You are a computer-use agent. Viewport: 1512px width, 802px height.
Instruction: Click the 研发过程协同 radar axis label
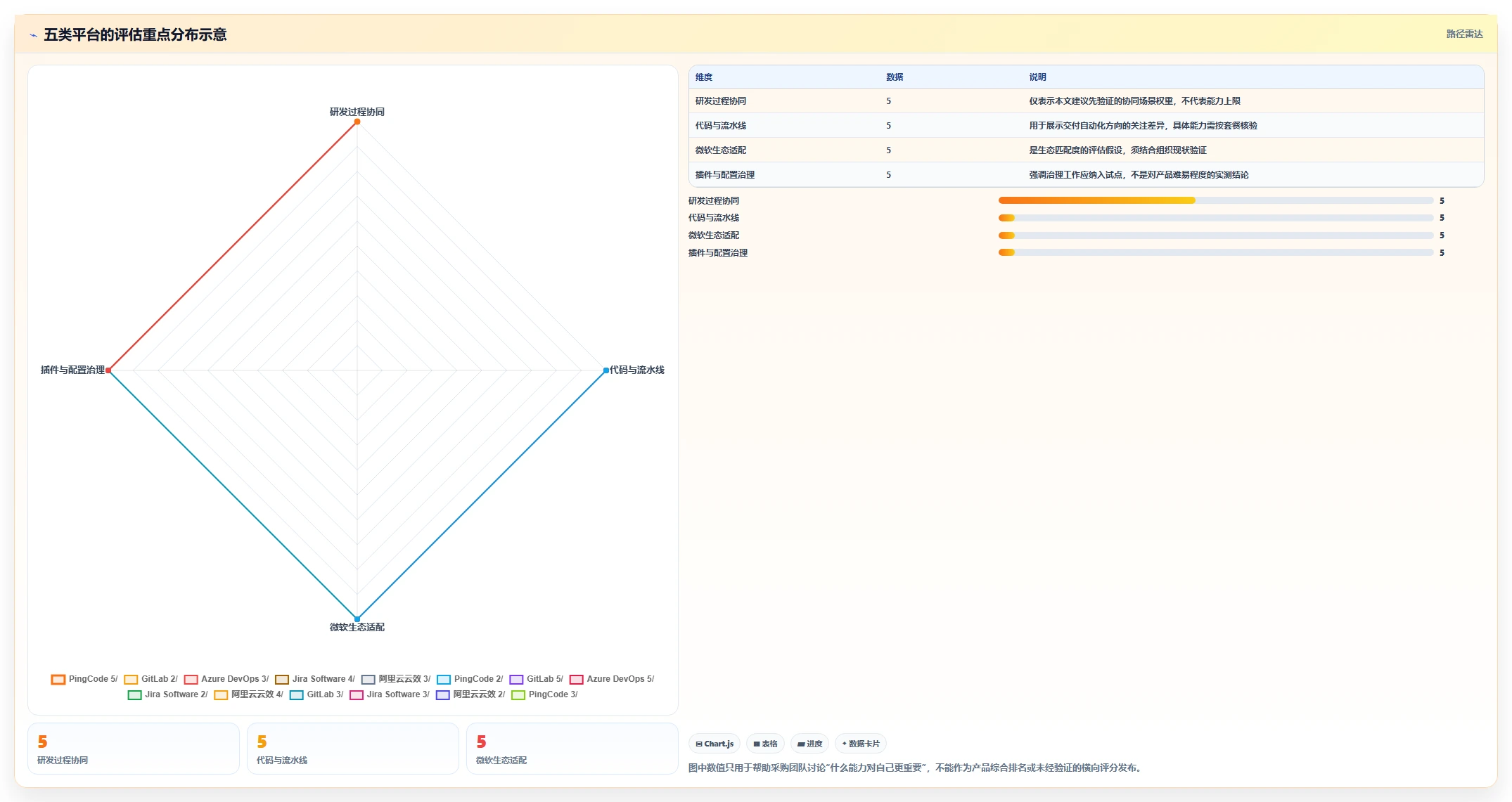tap(357, 112)
